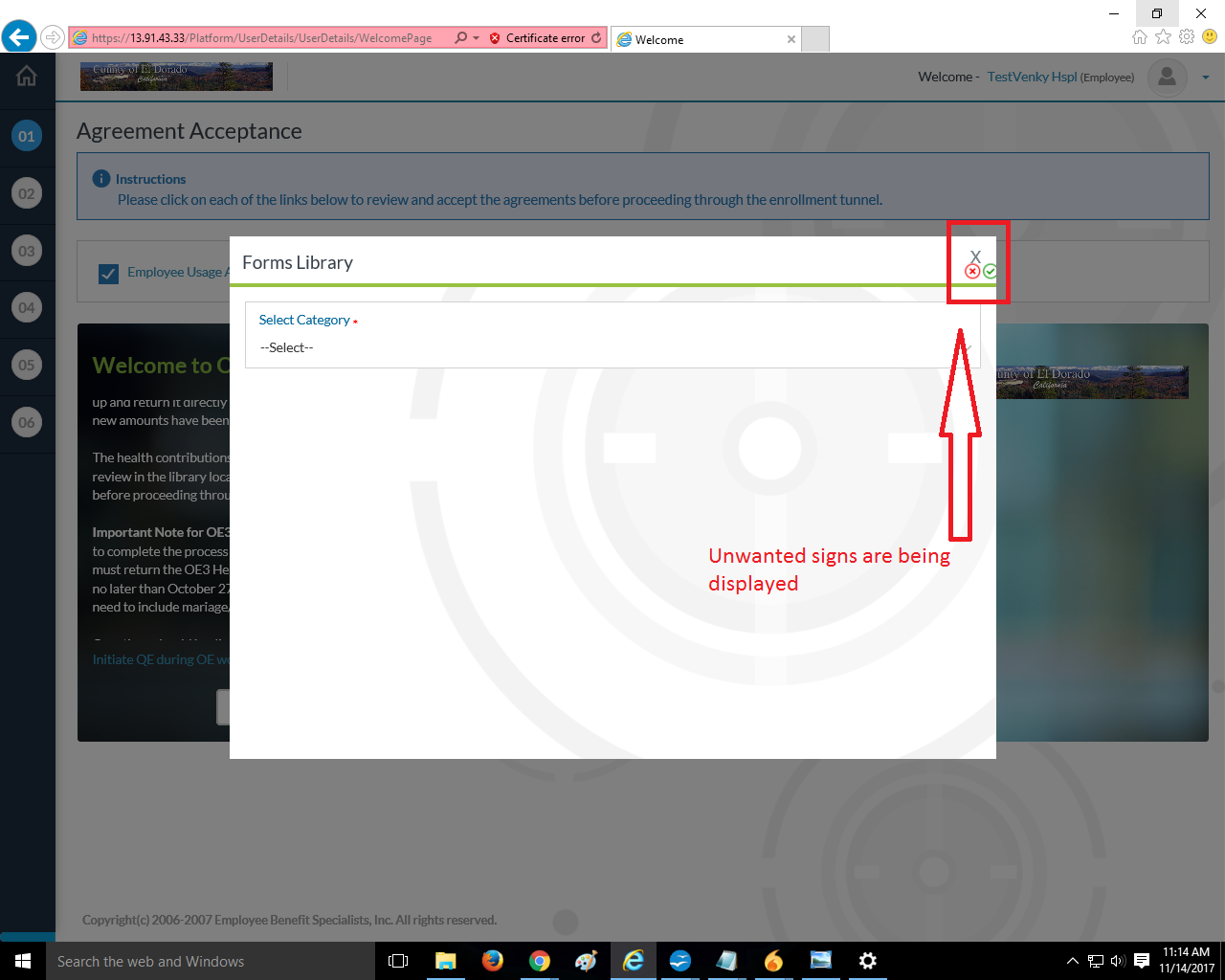Viewport: 1225px width, 980px height.
Task: Open the TestVenky Hspl user name link
Action: (1032, 78)
